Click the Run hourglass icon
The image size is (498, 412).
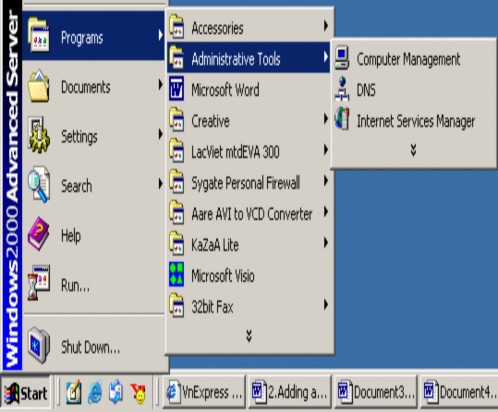(x=38, y=283)
